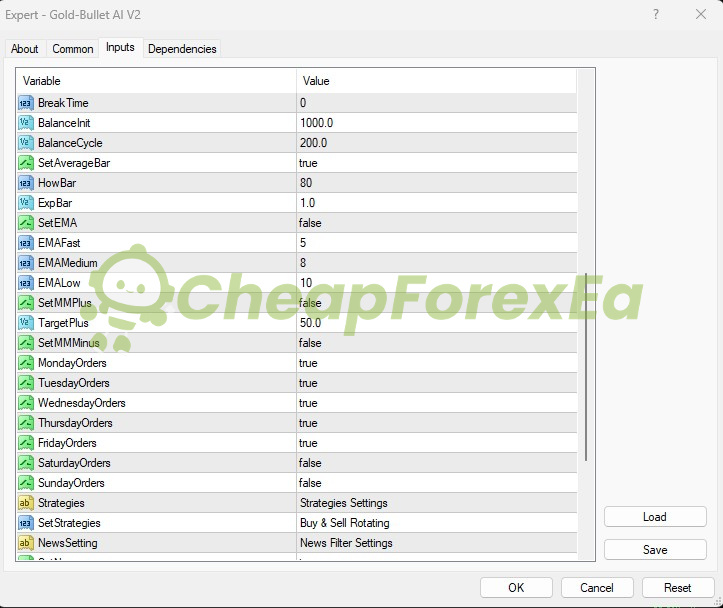This screenshot has width=723, height=608.
Task: Click the Variable column header
Action: coord(156,81)
